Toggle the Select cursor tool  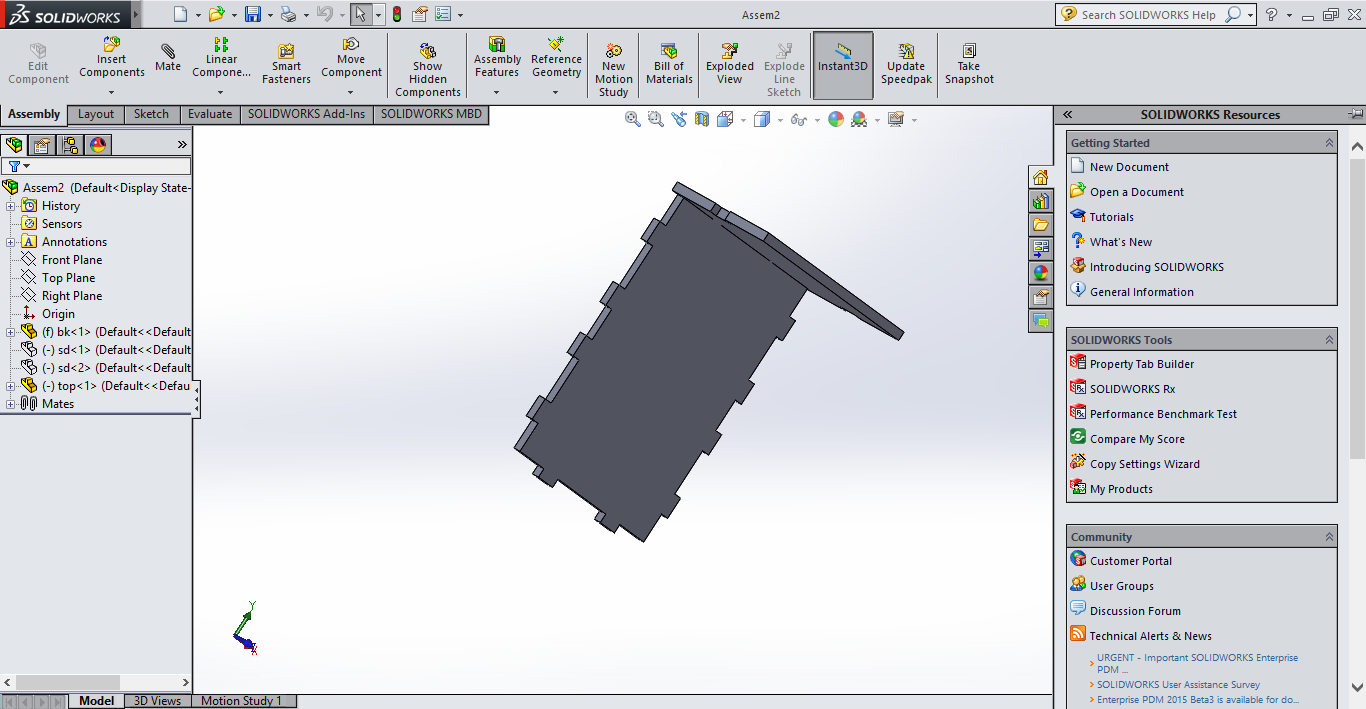coord(360,14)
